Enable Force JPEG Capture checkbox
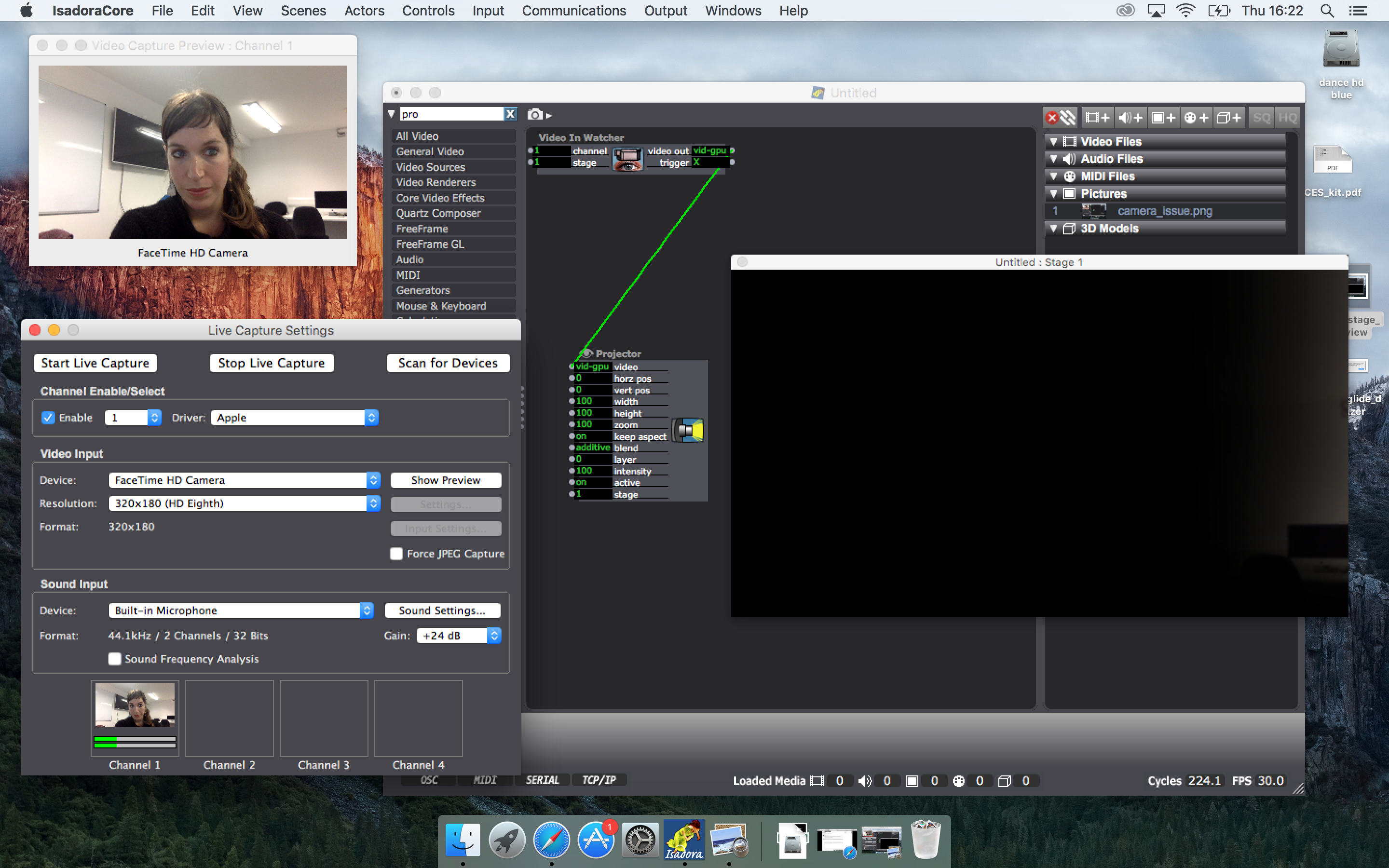 click(x=394, y=554)
